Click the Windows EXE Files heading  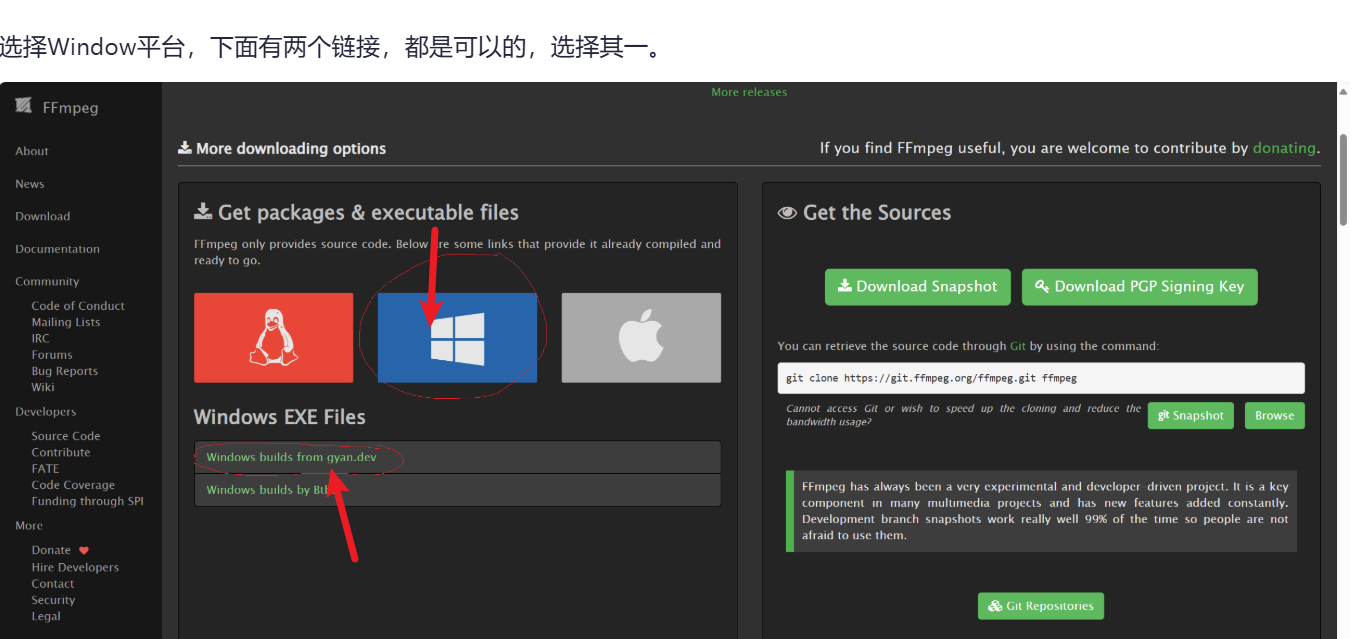pos(280,417)
